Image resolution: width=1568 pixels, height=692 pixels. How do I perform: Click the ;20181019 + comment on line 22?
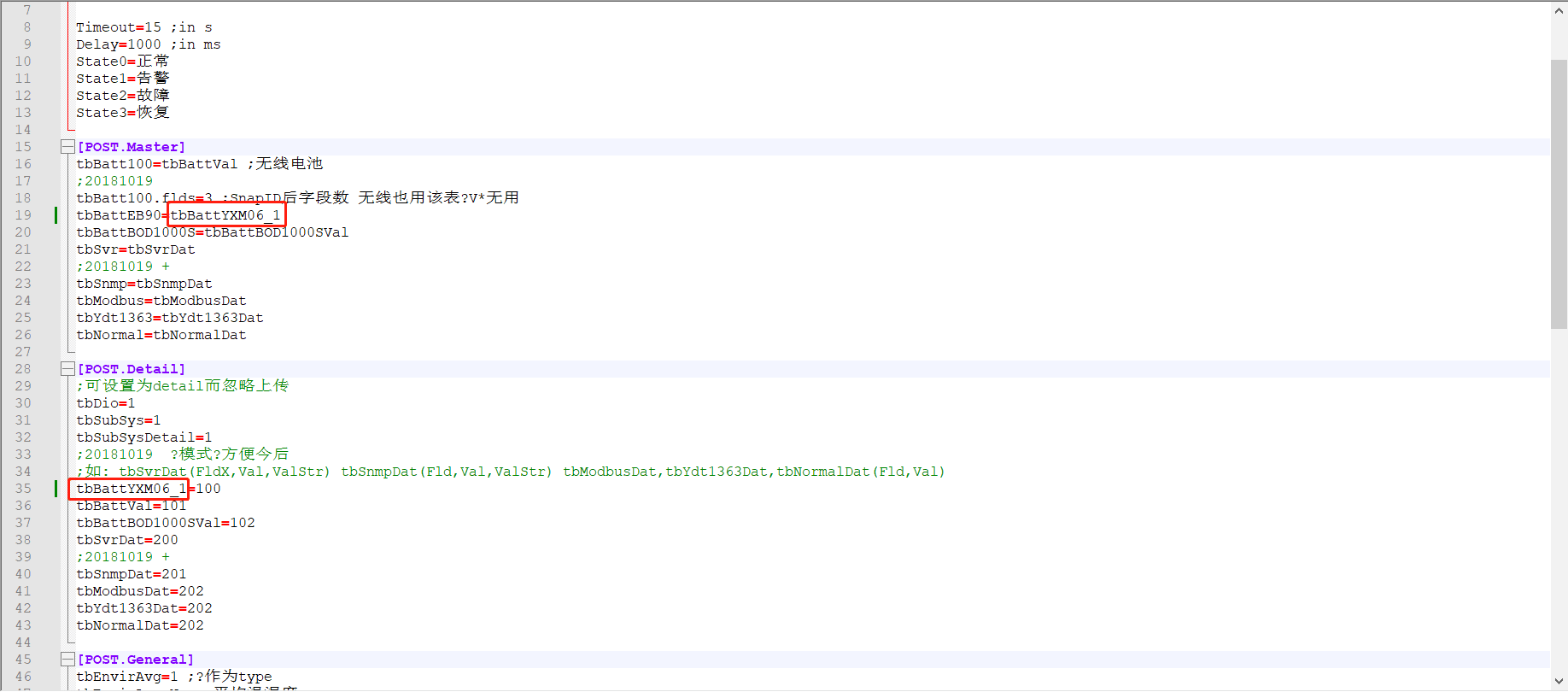pos(123,267)
